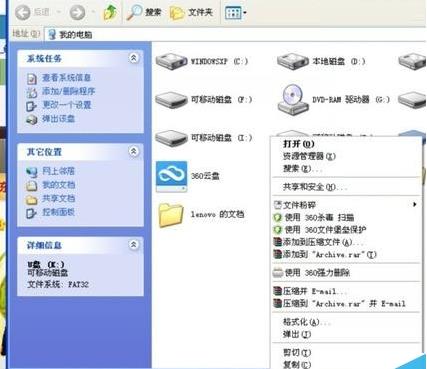The height and width of the screenshot is (369, 427).
Task: Open the Views toolbar dropdown
Action: pos(235,13)
